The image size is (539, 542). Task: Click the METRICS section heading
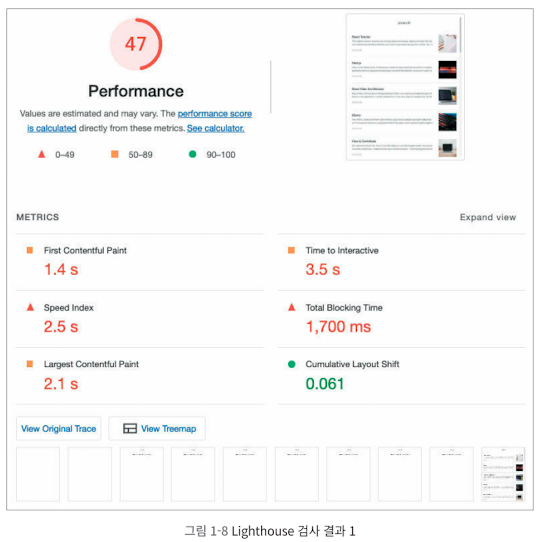click(38, 217)
